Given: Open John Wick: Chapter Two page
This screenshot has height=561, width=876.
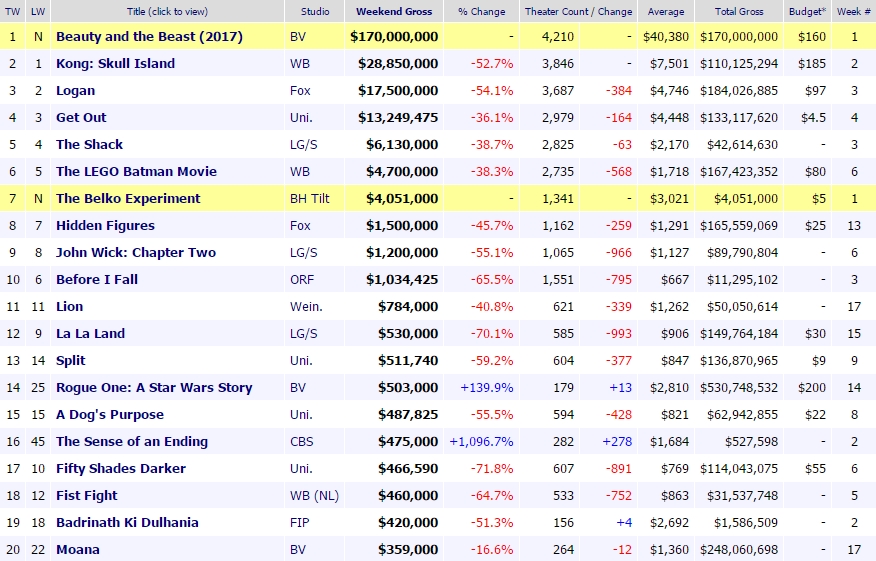Looking at the screenshot, I should coord(136,253).
